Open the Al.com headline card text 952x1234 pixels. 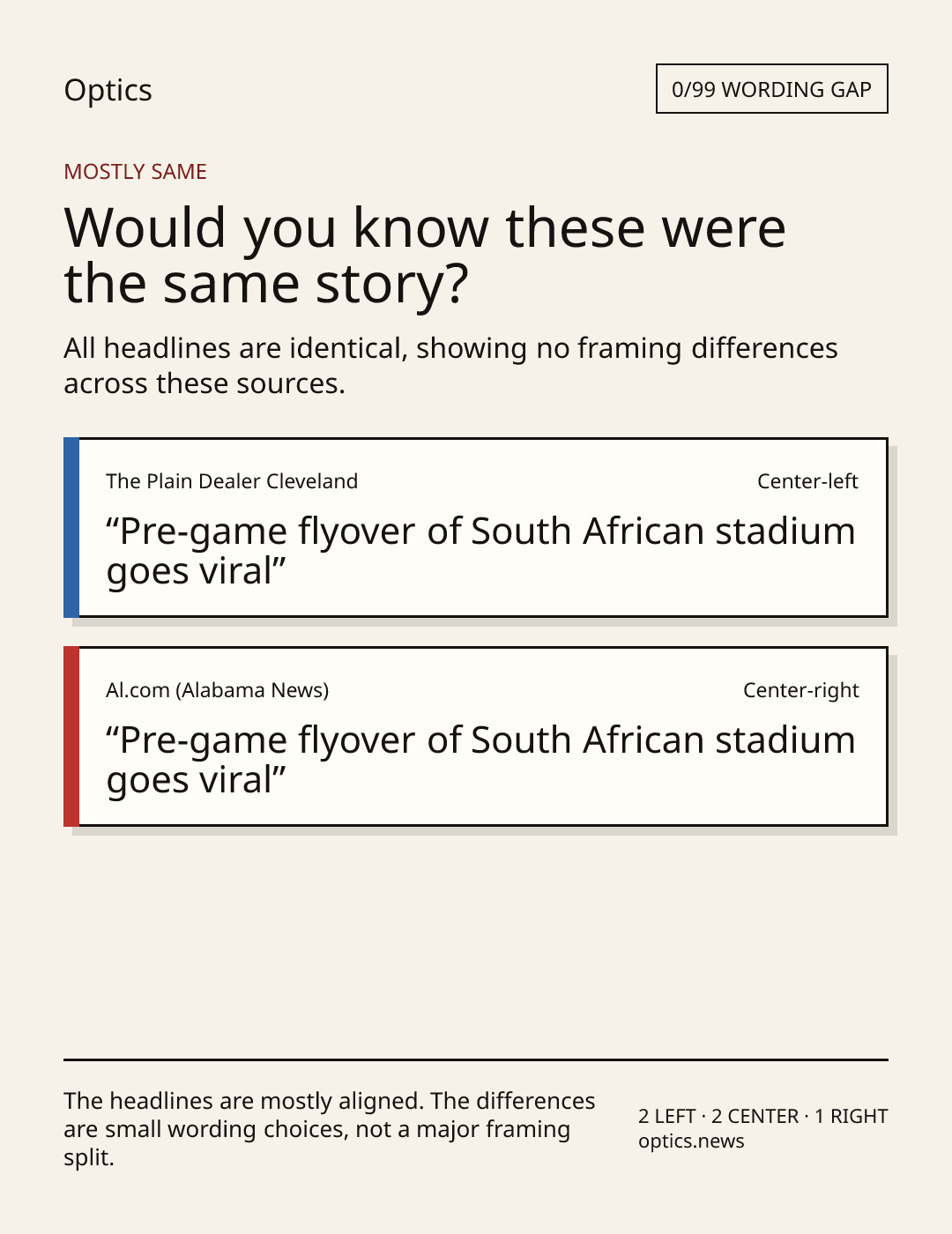480,760
